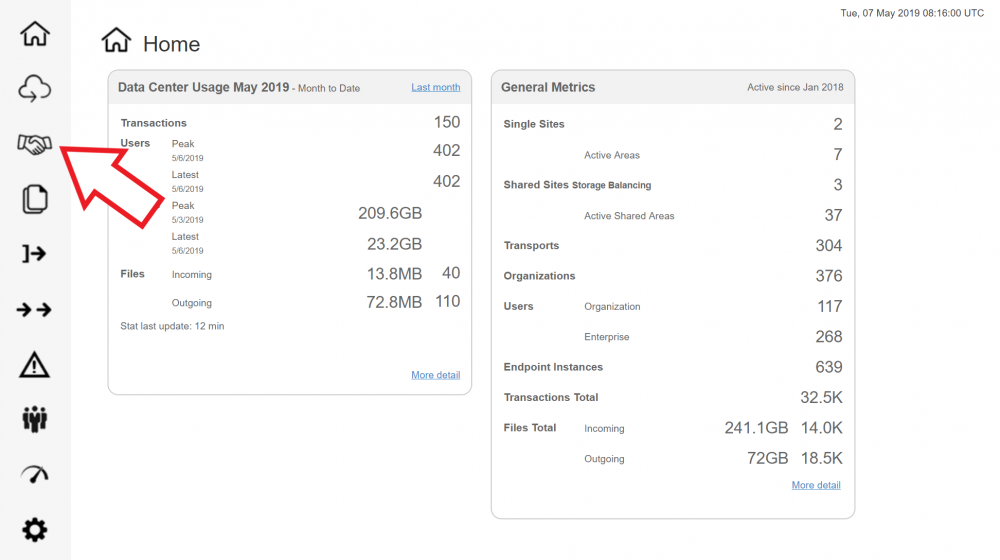Open the speedometer gauge icon

(35, 475)
